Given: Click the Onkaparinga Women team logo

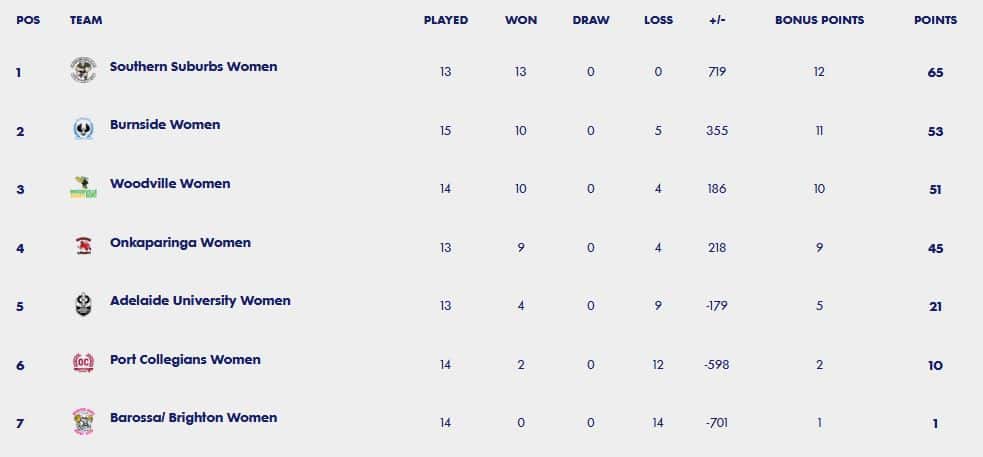Looking at the screenshot, I should pos(83,246).
